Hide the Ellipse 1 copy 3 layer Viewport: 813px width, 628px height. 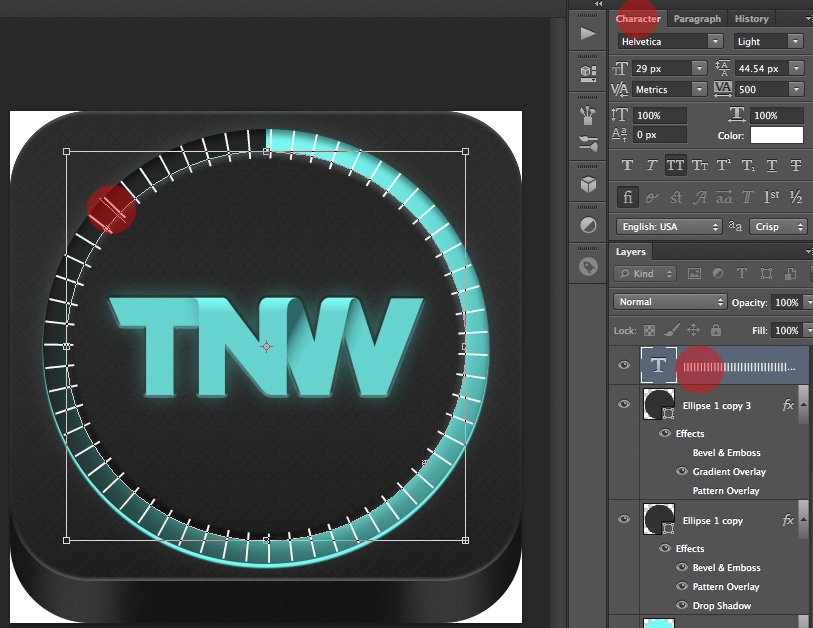[x=624, y=404]
